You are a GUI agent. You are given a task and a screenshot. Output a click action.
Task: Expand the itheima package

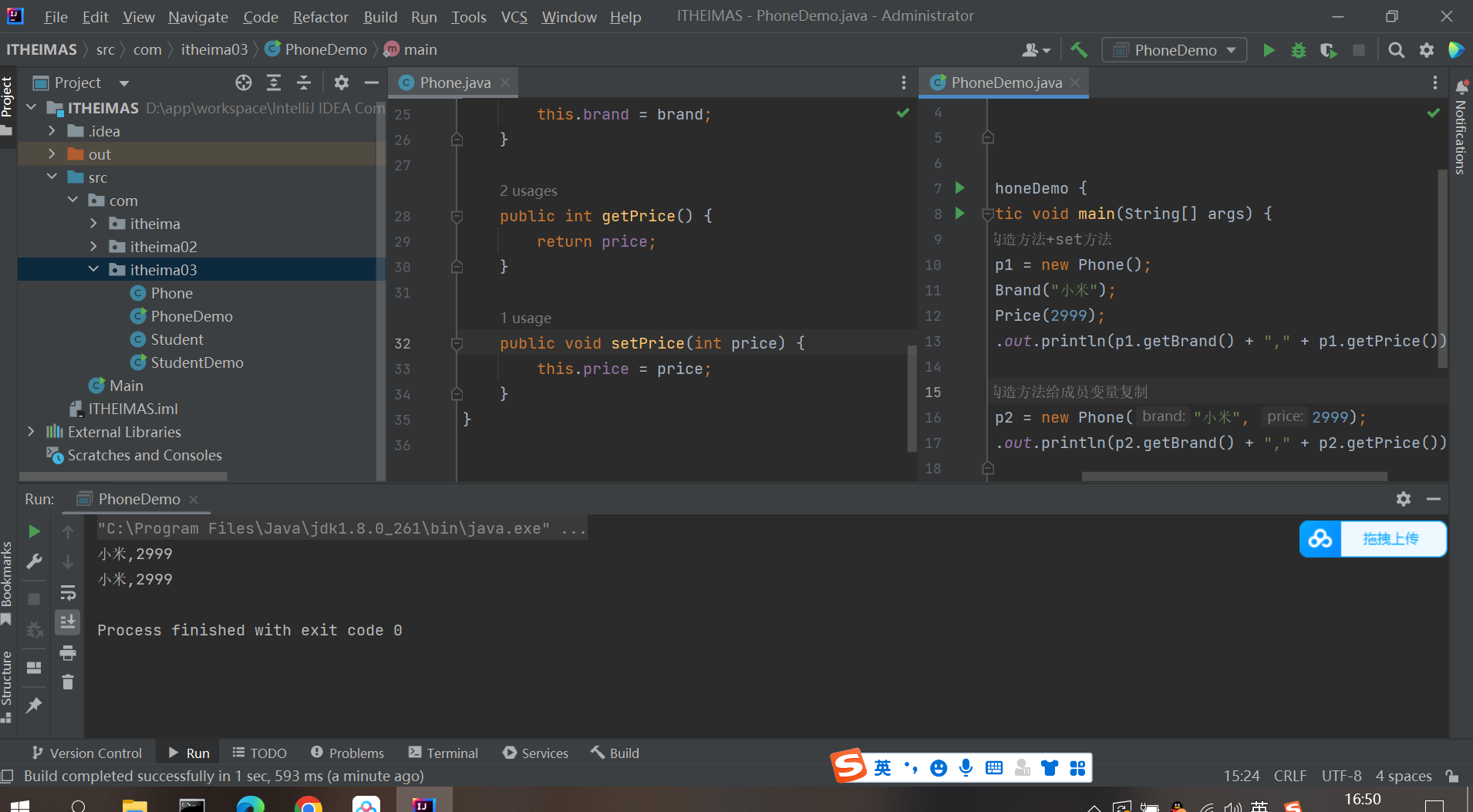[x=93, y=224]
